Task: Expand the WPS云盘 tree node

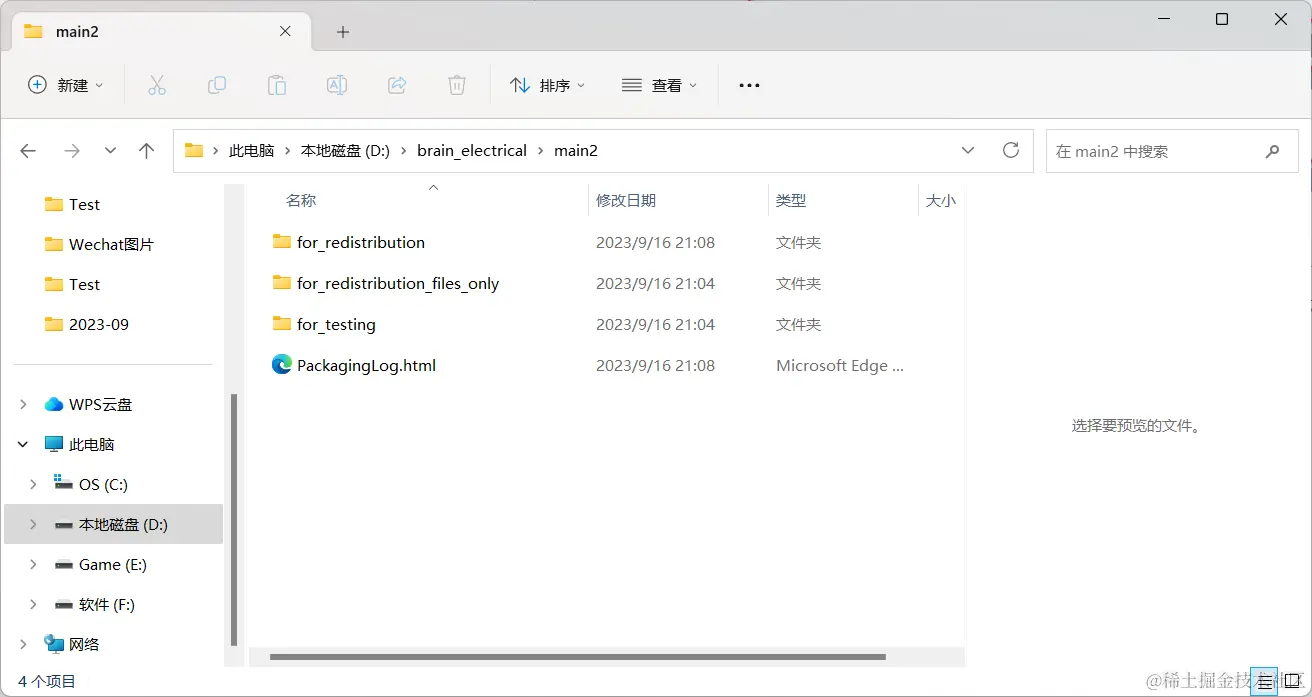Action: coord(24,404)
